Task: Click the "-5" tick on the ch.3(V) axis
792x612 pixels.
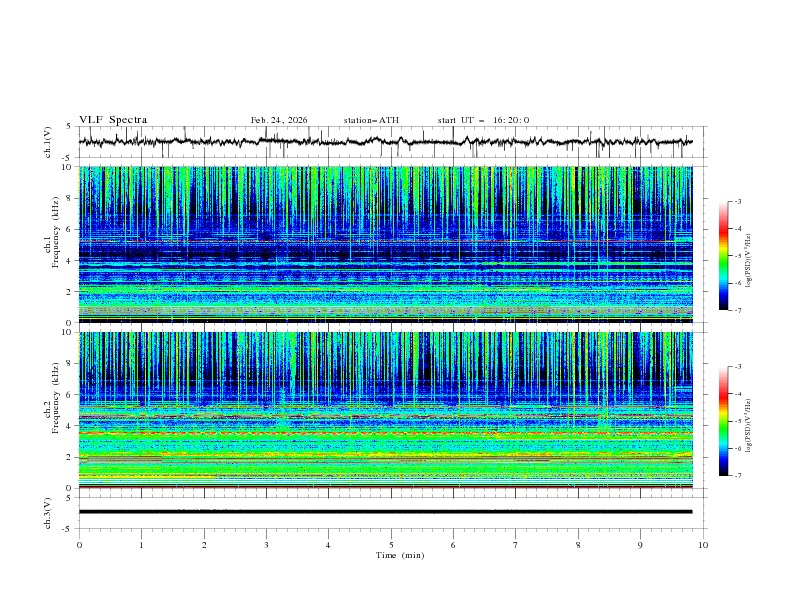Action: point(68,529)
